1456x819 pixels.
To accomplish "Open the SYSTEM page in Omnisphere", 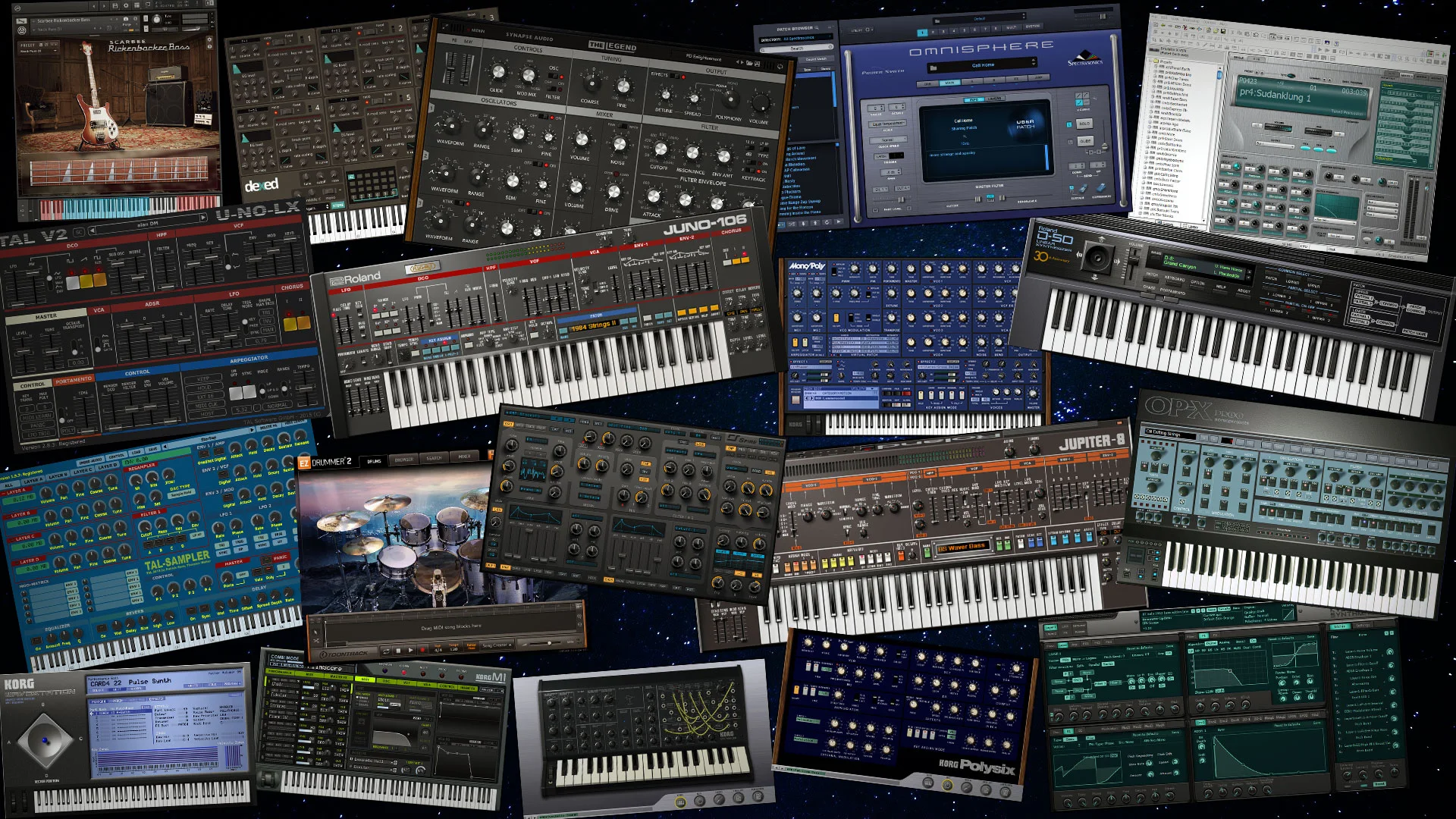I will 1033,27.
